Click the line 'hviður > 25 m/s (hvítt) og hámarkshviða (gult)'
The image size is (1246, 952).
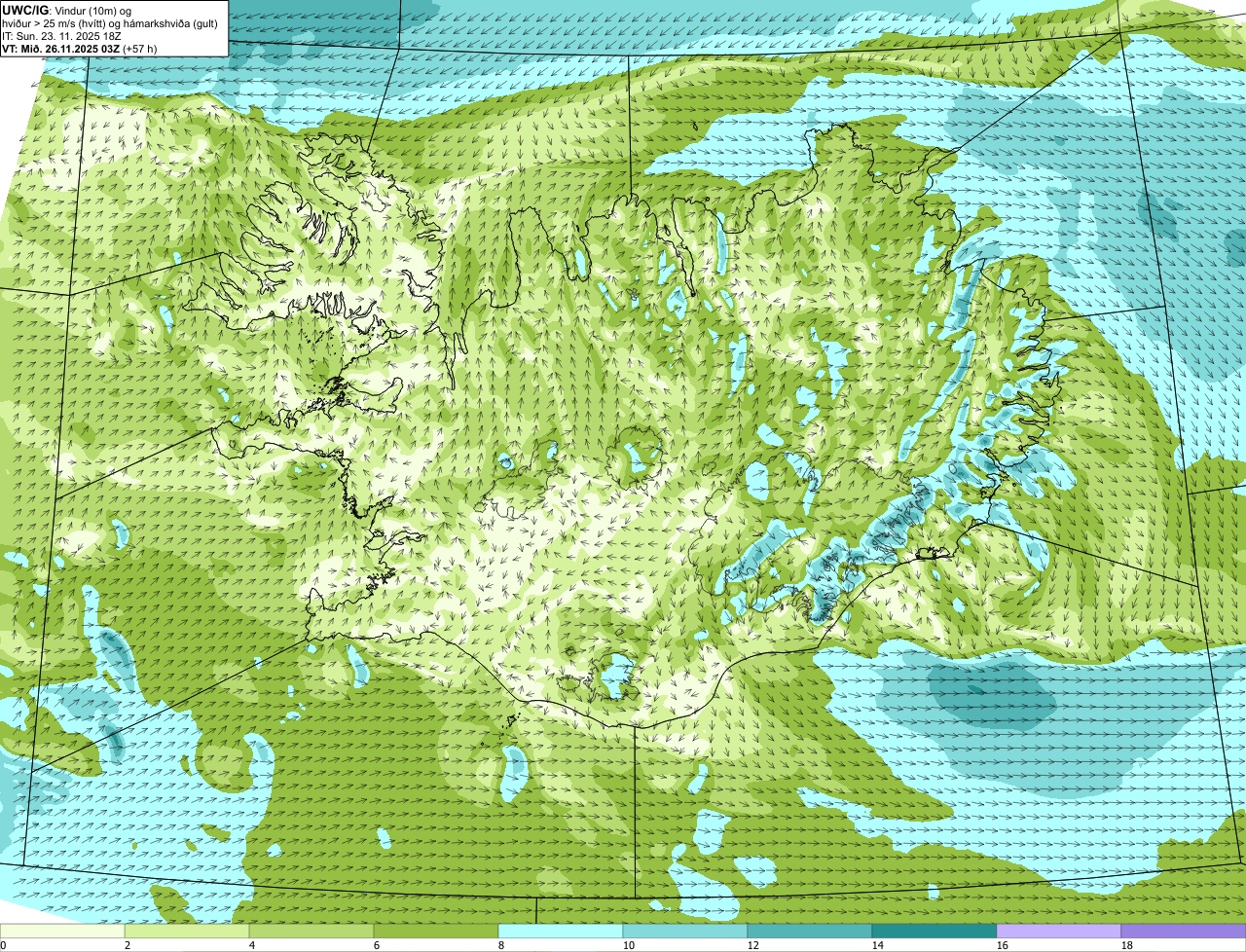pos(110,22)
